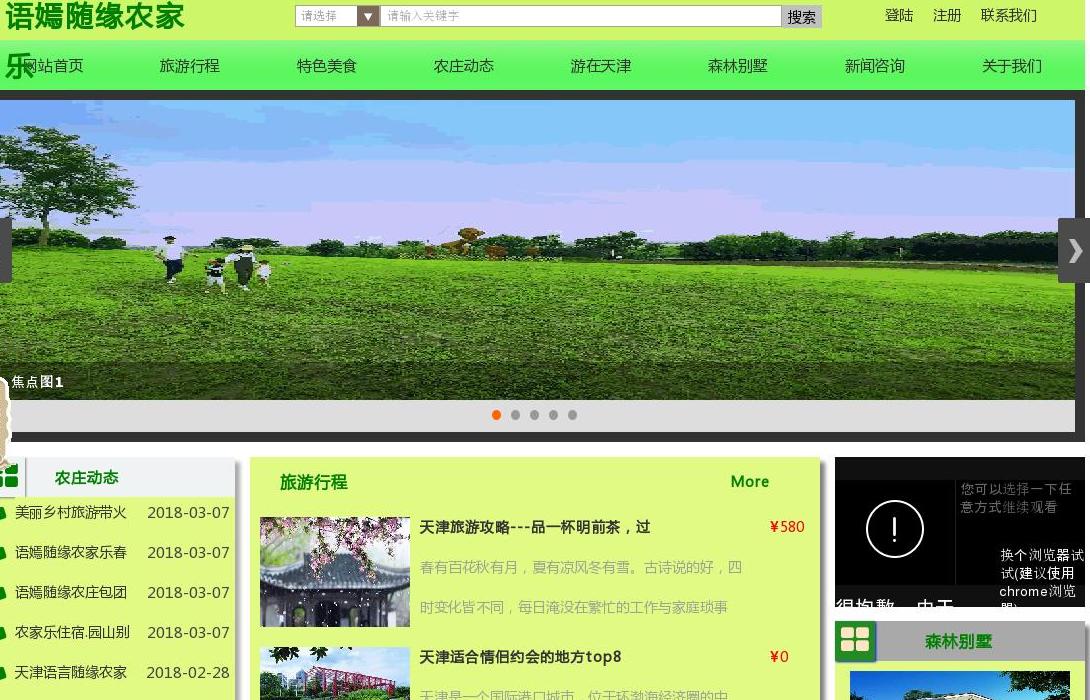Open the 联系我们 contact link

(1009, 15)
